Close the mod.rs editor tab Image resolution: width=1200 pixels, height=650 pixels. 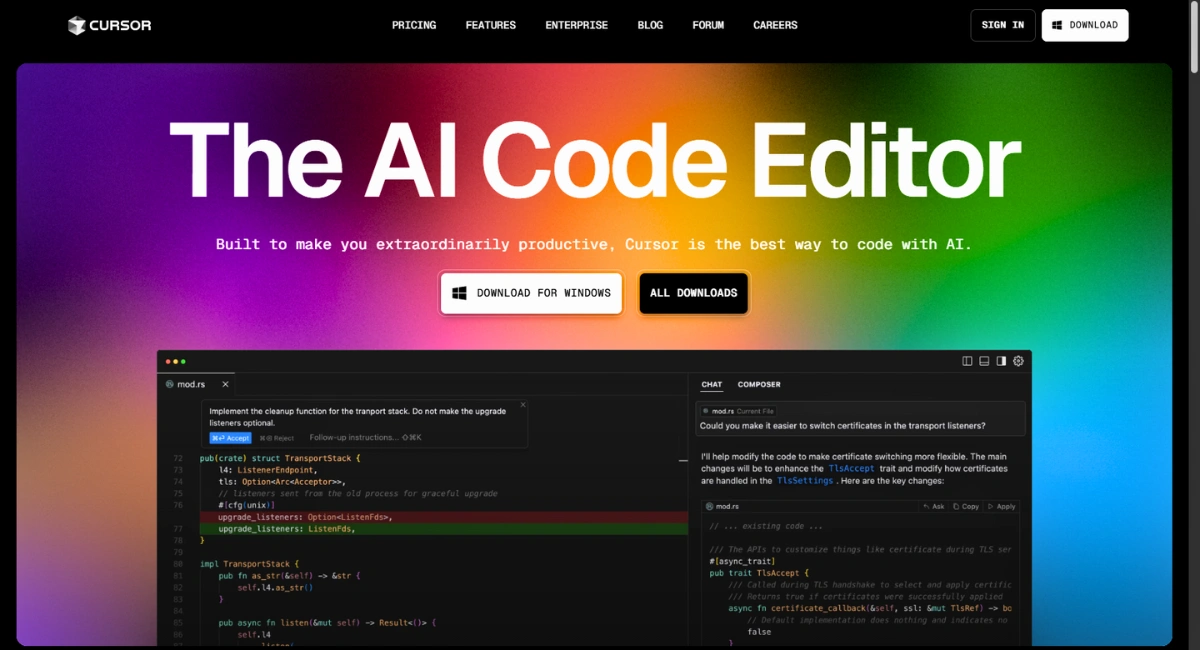pos(225,384)
